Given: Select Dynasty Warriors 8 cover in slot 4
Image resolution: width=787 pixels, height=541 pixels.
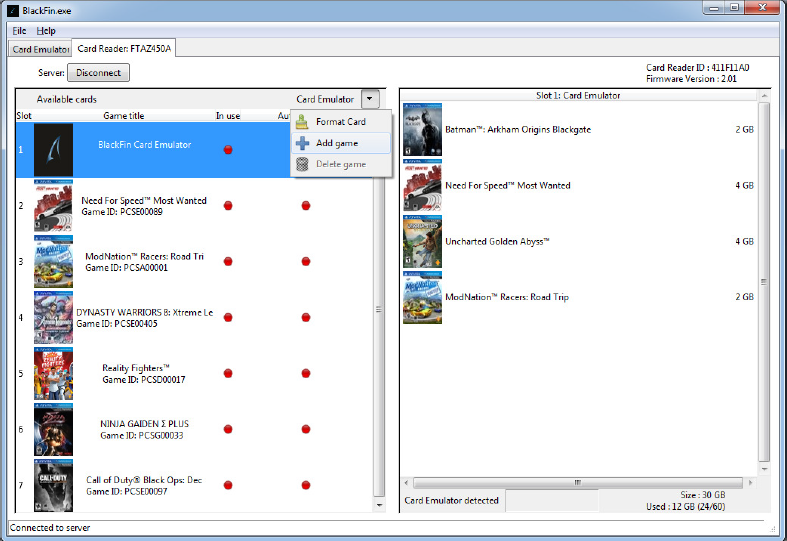Looking at the screenshot, I should click(53, 317).
